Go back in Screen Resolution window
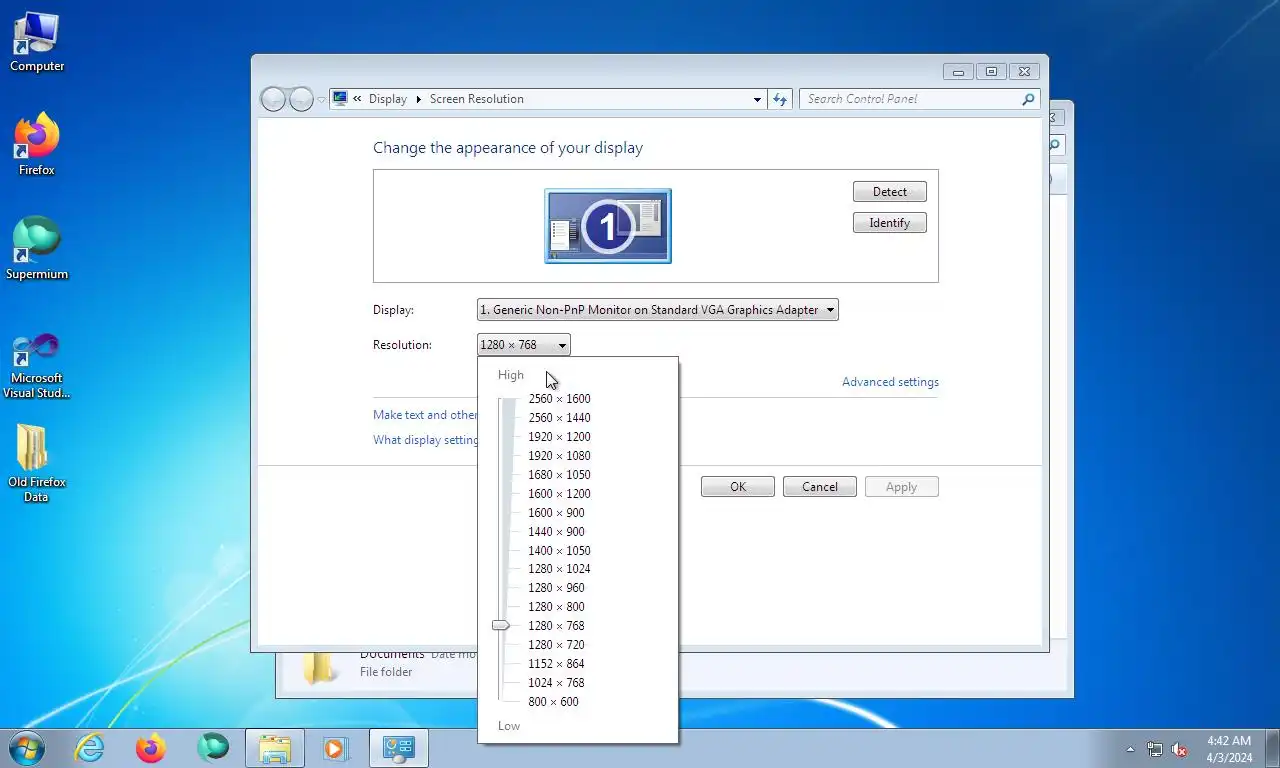 [273, 99]
